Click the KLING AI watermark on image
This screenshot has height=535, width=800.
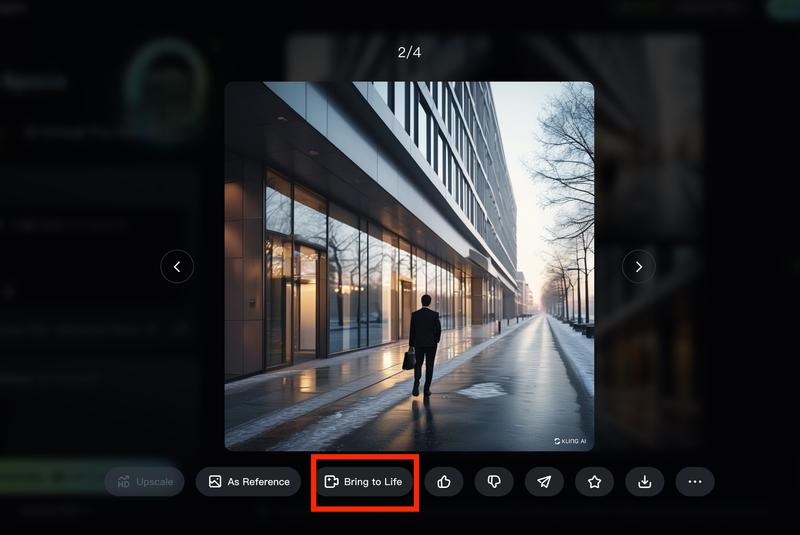(x=570, y=440)
